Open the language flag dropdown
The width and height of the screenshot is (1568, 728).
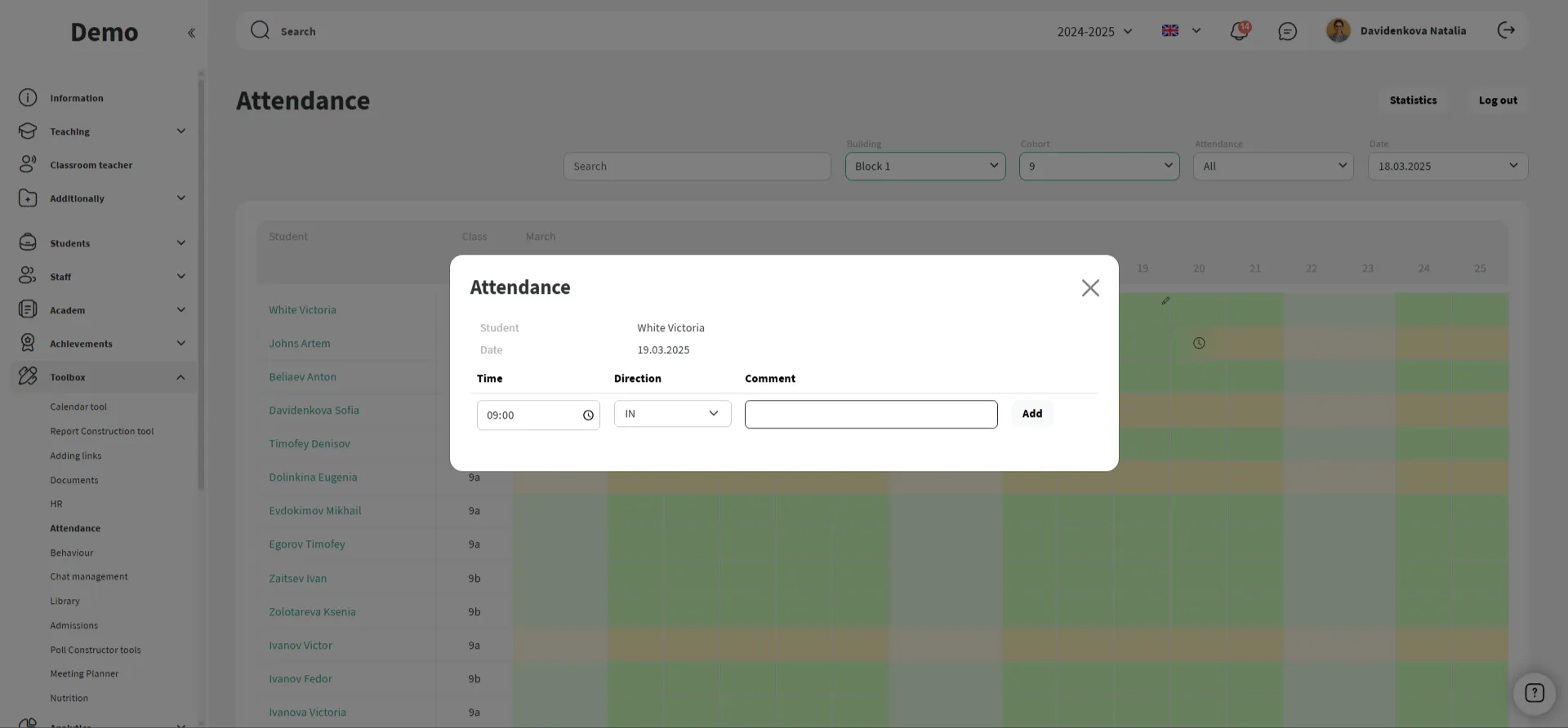click(x=1181, y=31)
